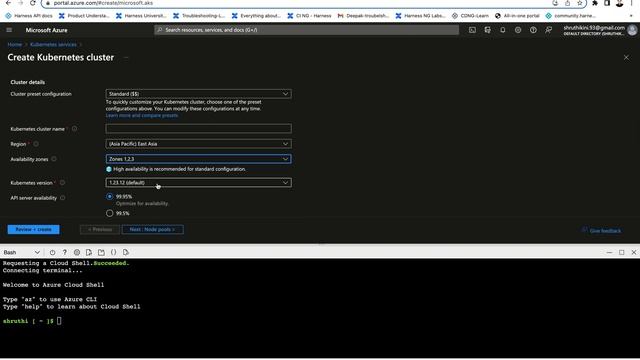Click info icon next to Kubernetes version
640x360 pixels.
click(62, 182)
